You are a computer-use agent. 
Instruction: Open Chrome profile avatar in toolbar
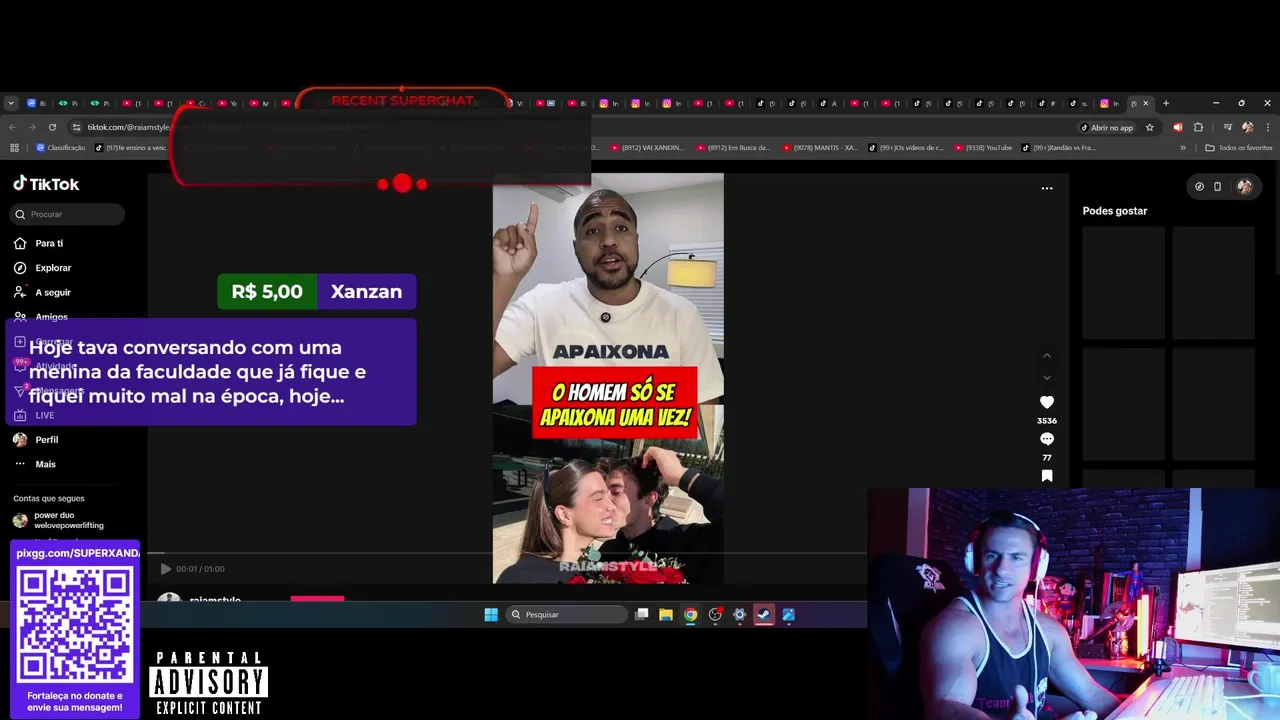(1247, 127)
